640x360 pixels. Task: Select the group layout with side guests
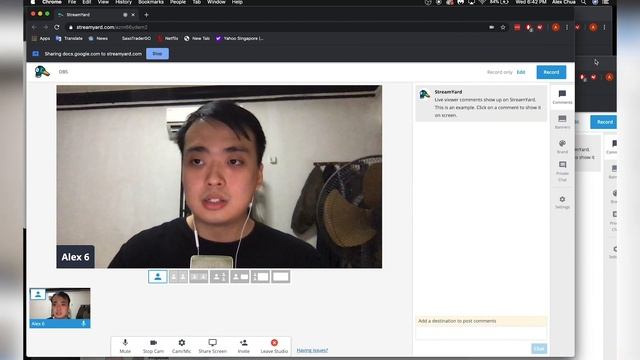[x=219, y=277]
